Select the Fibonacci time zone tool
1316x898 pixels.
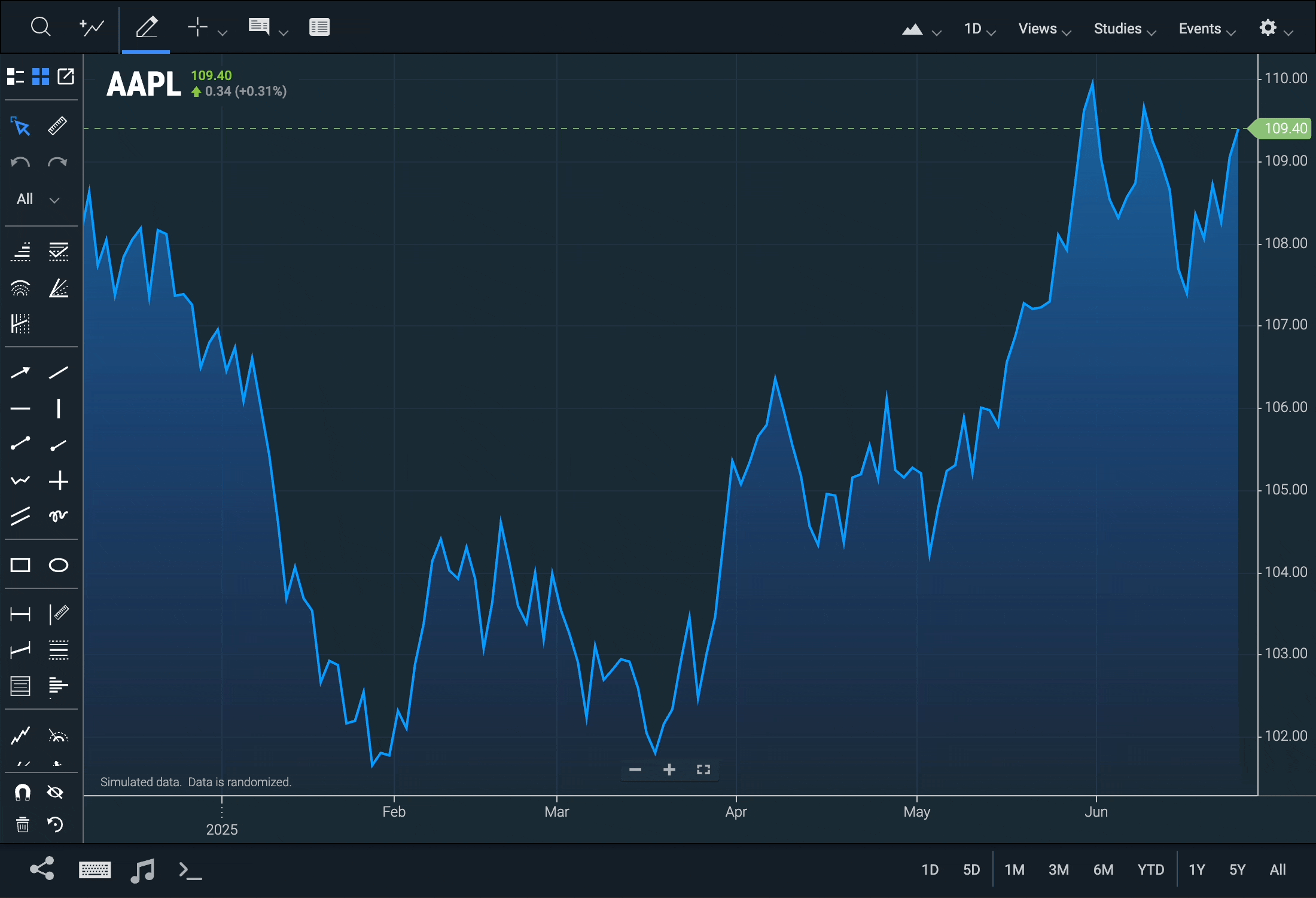(20, 324)
